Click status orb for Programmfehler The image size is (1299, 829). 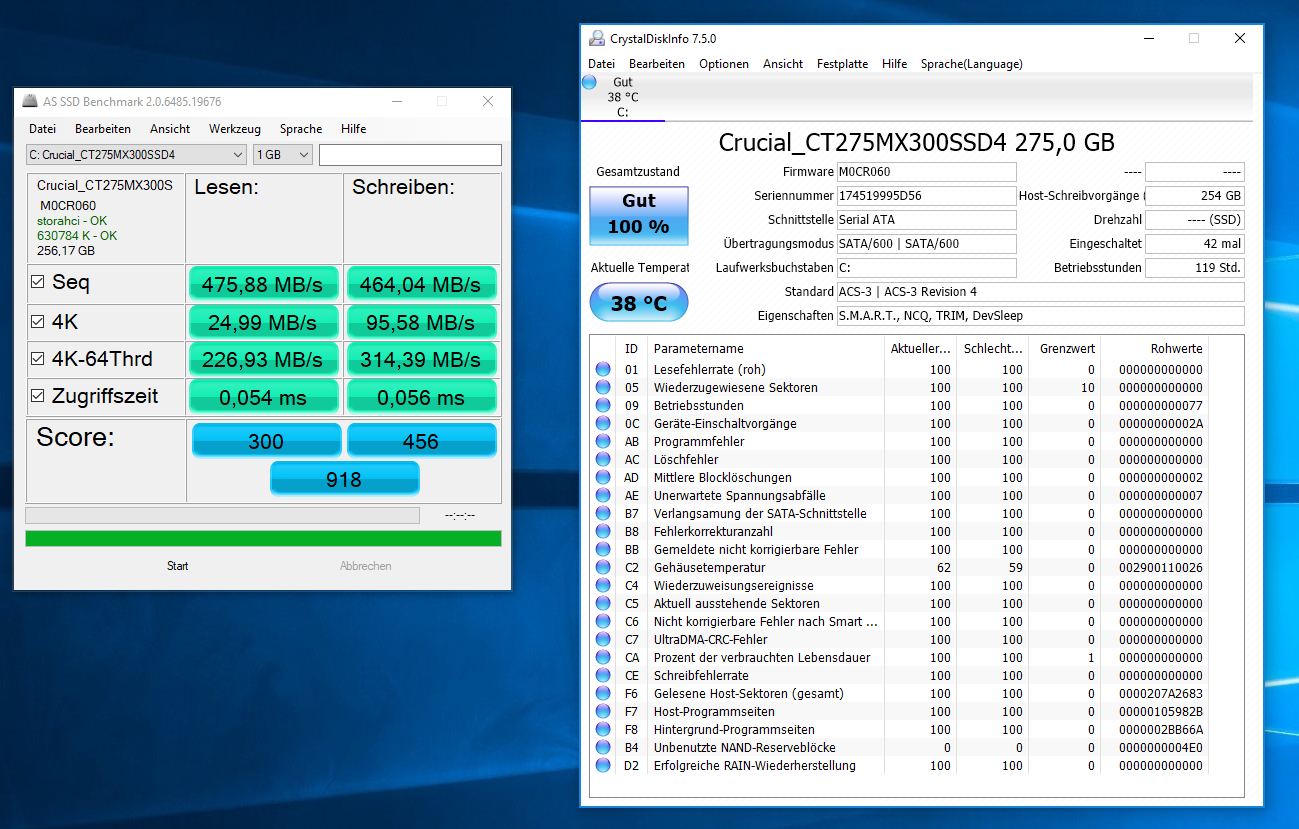[603, 441]
